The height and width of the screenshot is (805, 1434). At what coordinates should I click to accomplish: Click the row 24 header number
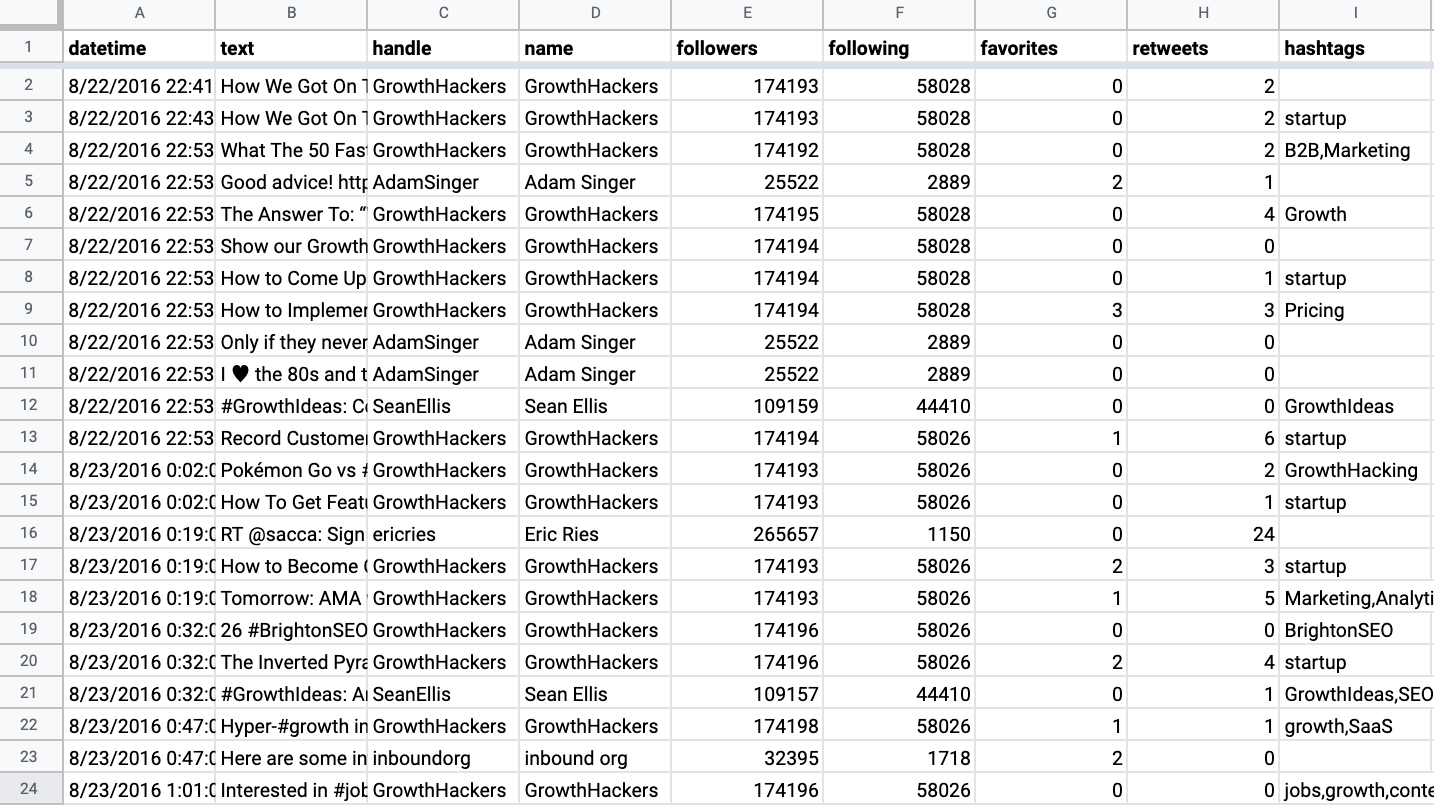(x=29, y=789)
